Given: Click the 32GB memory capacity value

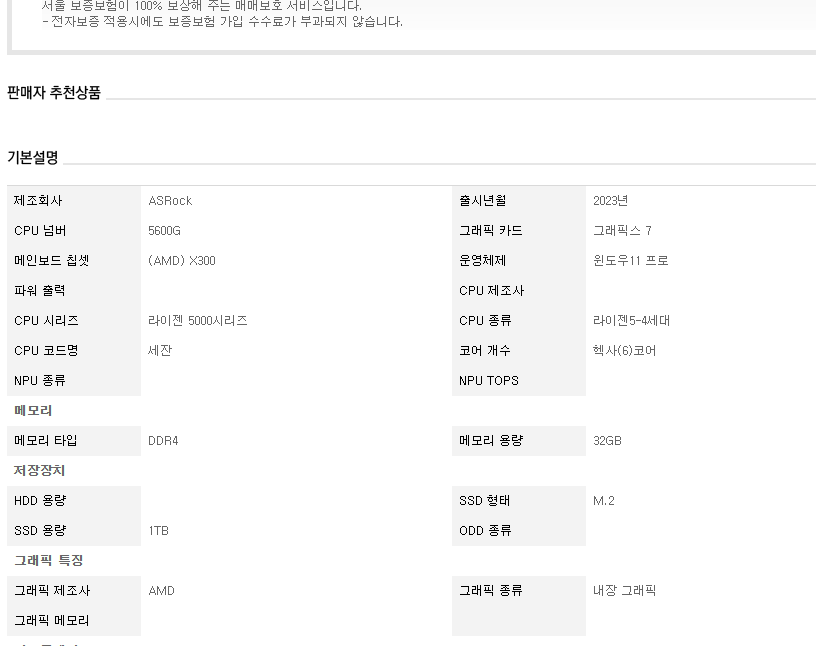Looking at the screenshot, I should point(607,441).
